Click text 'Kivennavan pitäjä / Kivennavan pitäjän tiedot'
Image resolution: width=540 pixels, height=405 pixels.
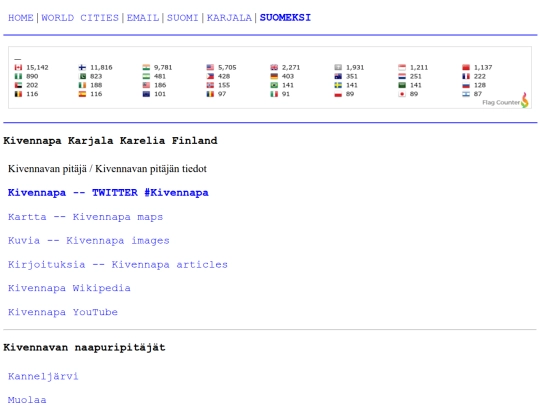point(107,169)
